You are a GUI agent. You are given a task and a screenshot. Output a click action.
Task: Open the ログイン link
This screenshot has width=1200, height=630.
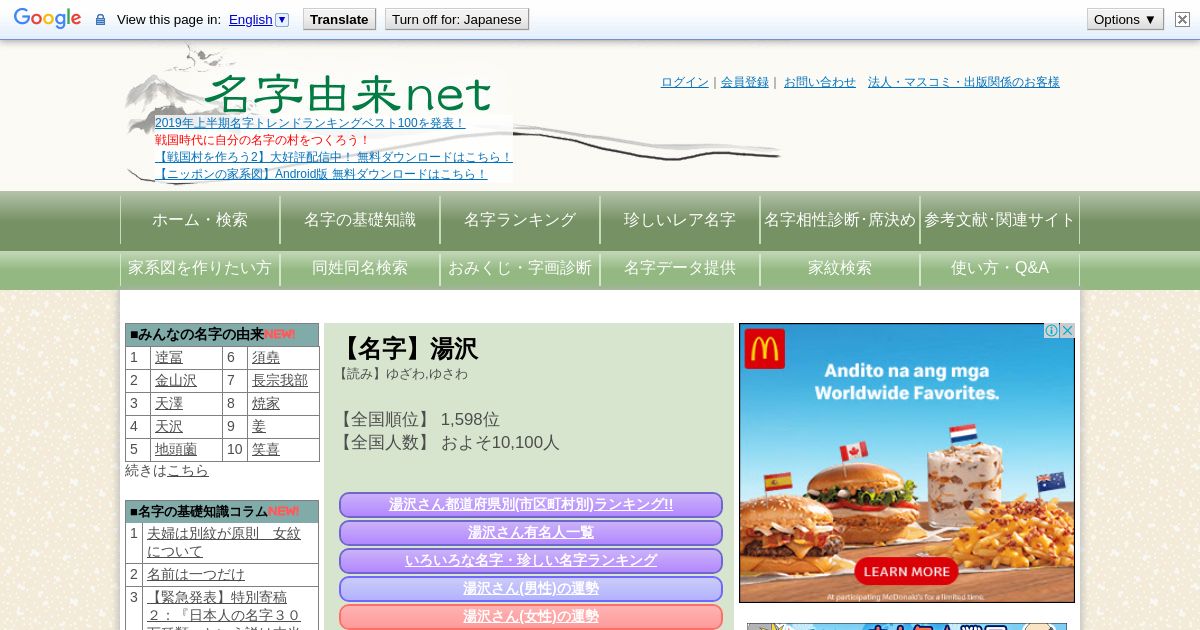tap(685, 82)
